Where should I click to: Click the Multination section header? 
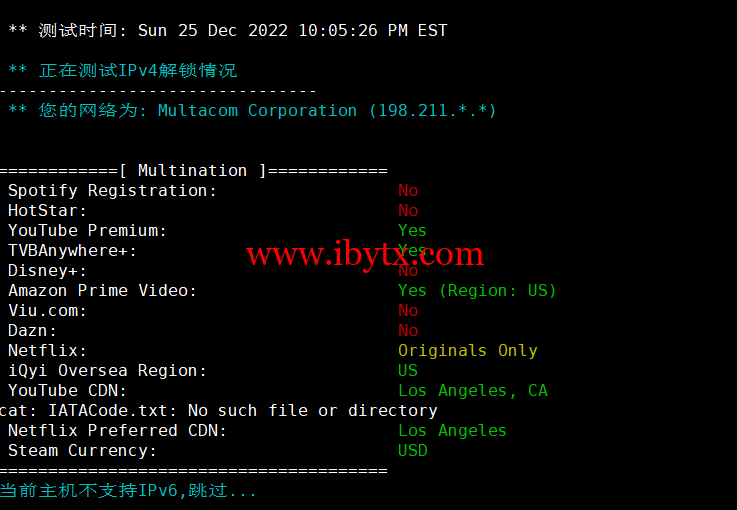pos(194,171)
